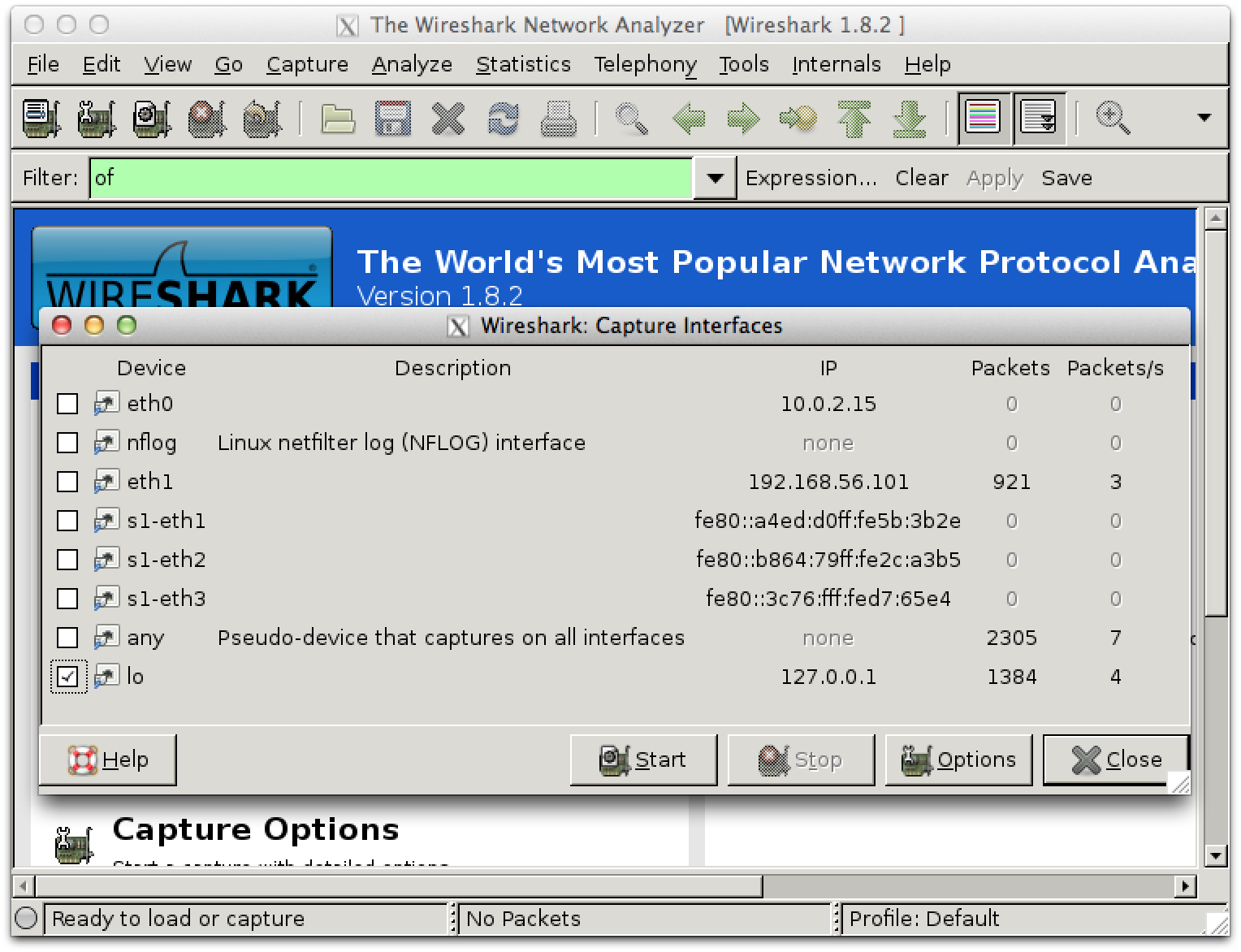1241x952 pixels.
Task: Click the expert info status bar circle
Action: point(27,919)
